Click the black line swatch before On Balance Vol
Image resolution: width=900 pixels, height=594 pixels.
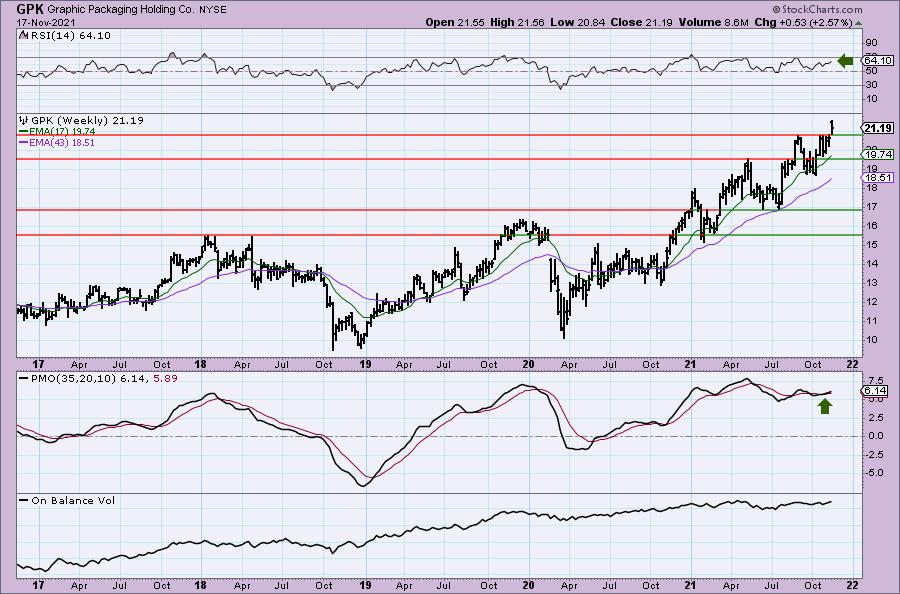[x=23, y=500]
